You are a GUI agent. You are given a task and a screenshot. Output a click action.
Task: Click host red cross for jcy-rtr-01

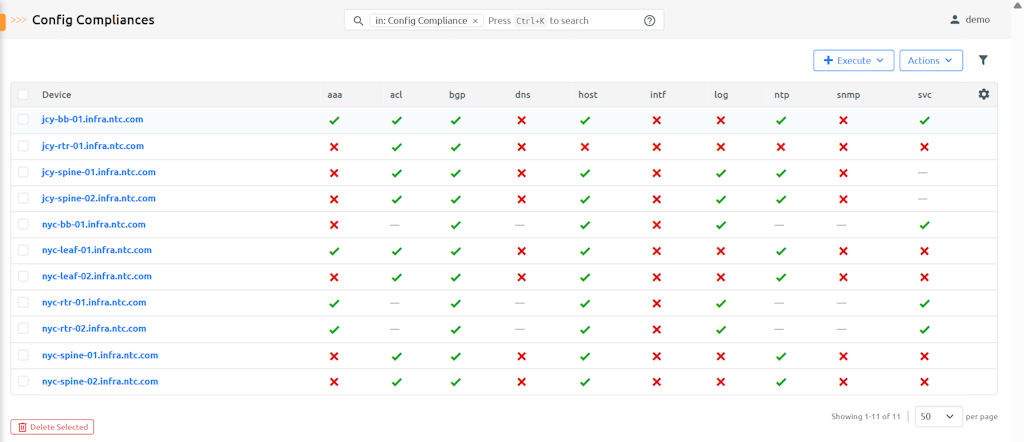pyautogui.click(x=584, y=147)
